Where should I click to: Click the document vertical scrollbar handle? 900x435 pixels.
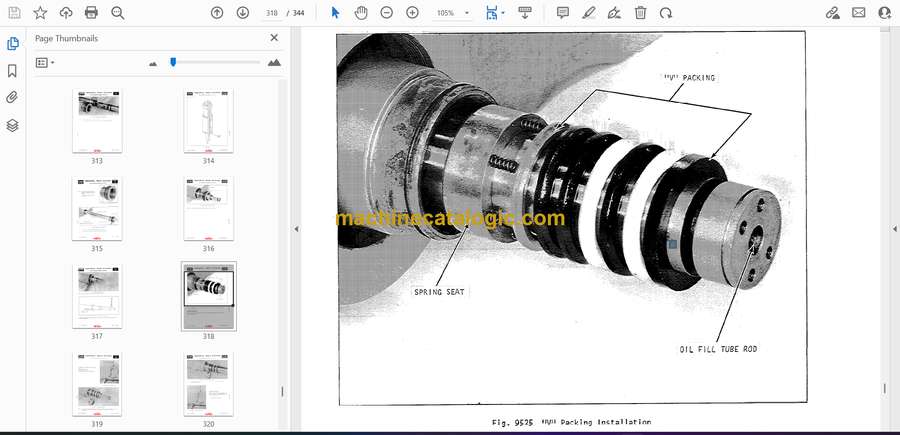click(x=884, y=389)
